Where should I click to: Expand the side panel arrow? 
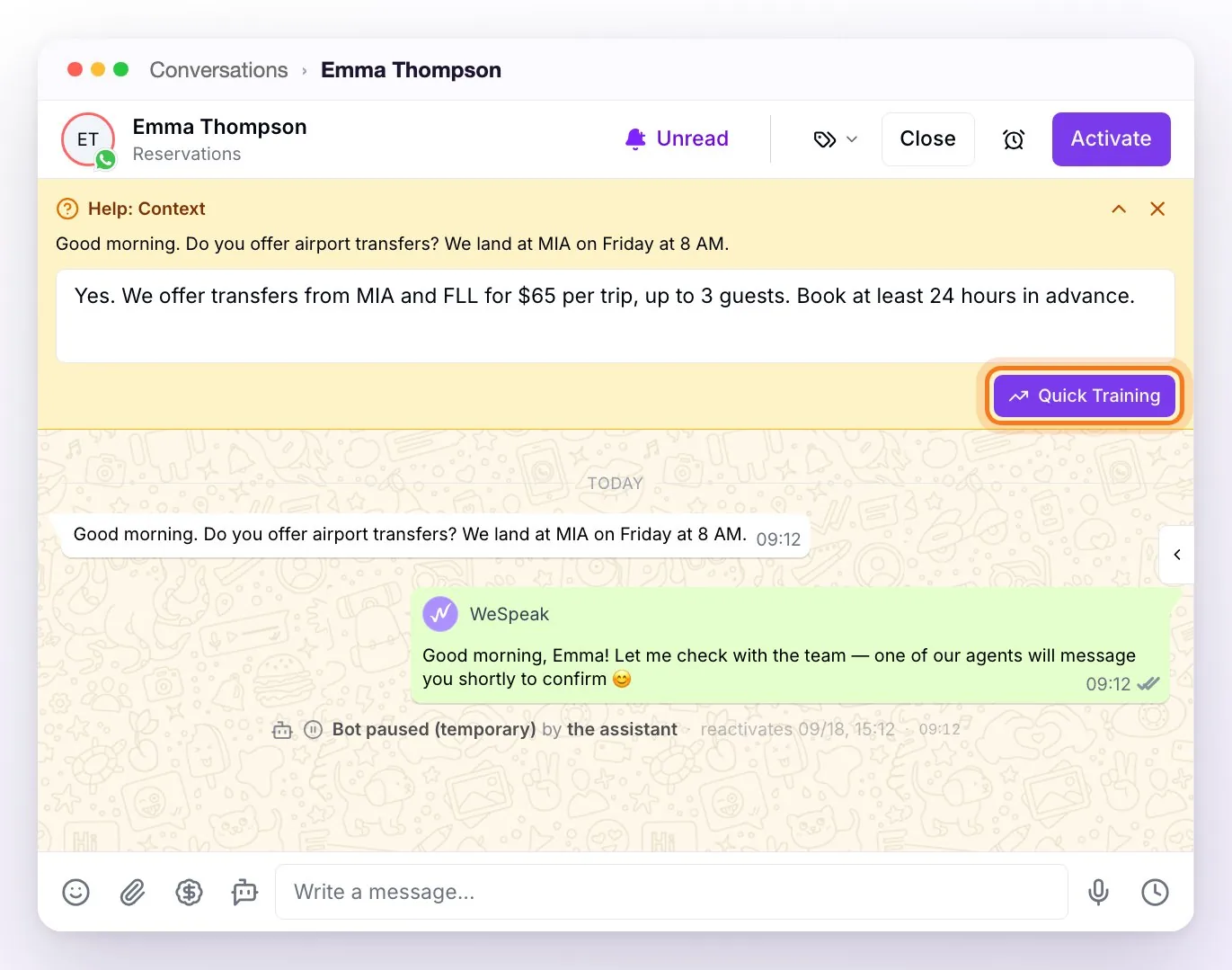pyautogui.click(x=1177, y=555)
